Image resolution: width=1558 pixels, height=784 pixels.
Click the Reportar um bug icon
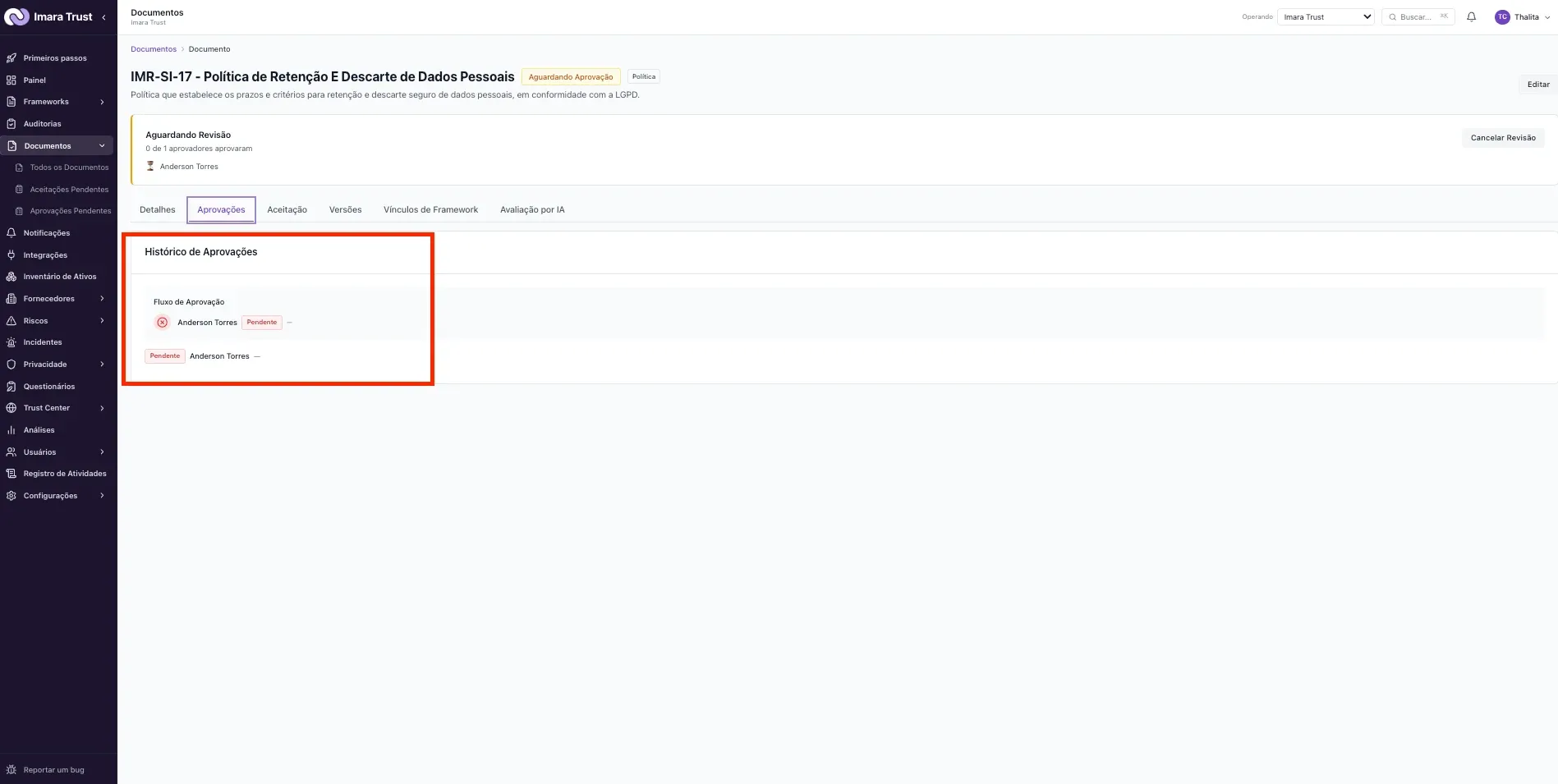point(11,770)
